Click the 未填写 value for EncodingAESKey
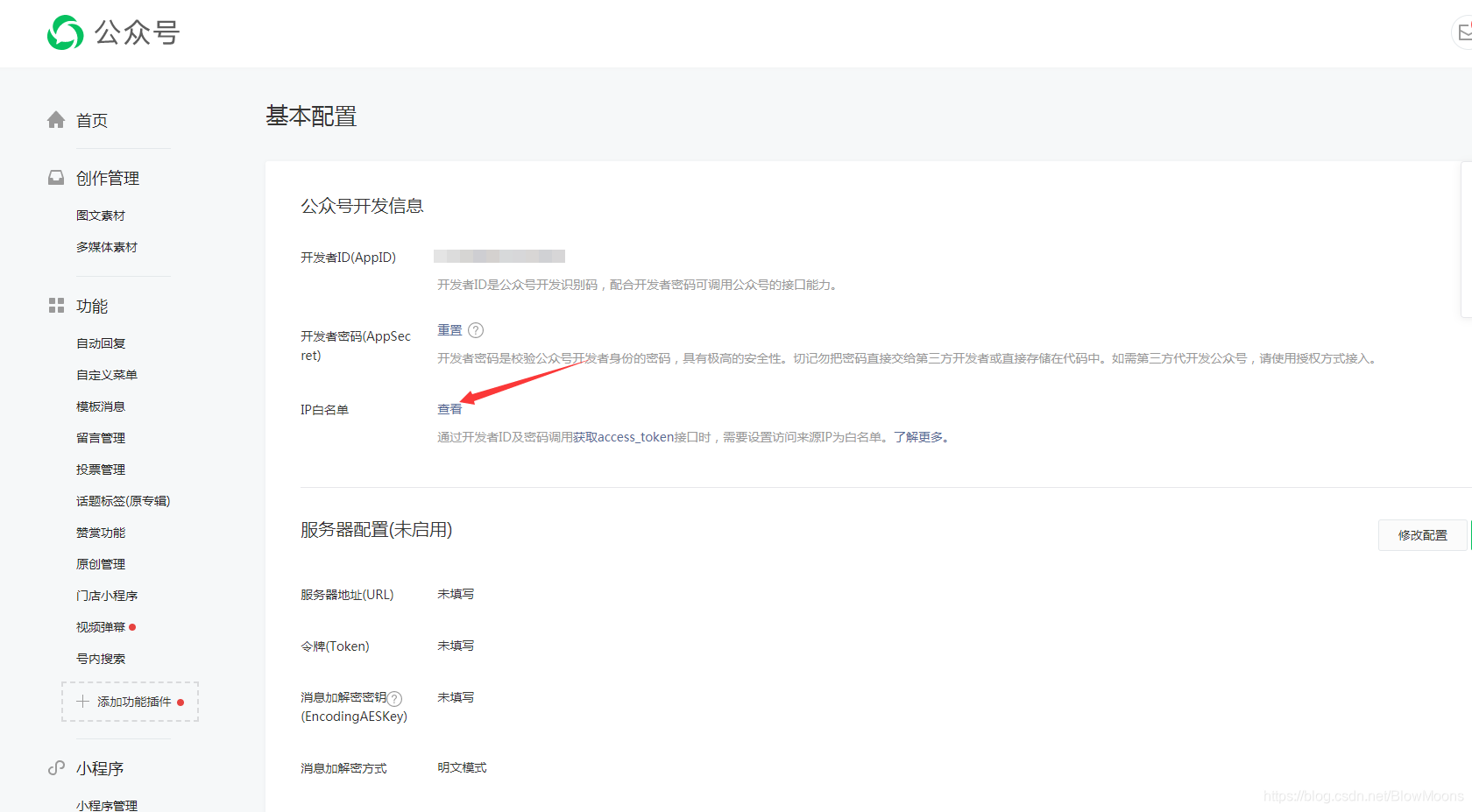 pyautogui.click(x=456, y=697)
